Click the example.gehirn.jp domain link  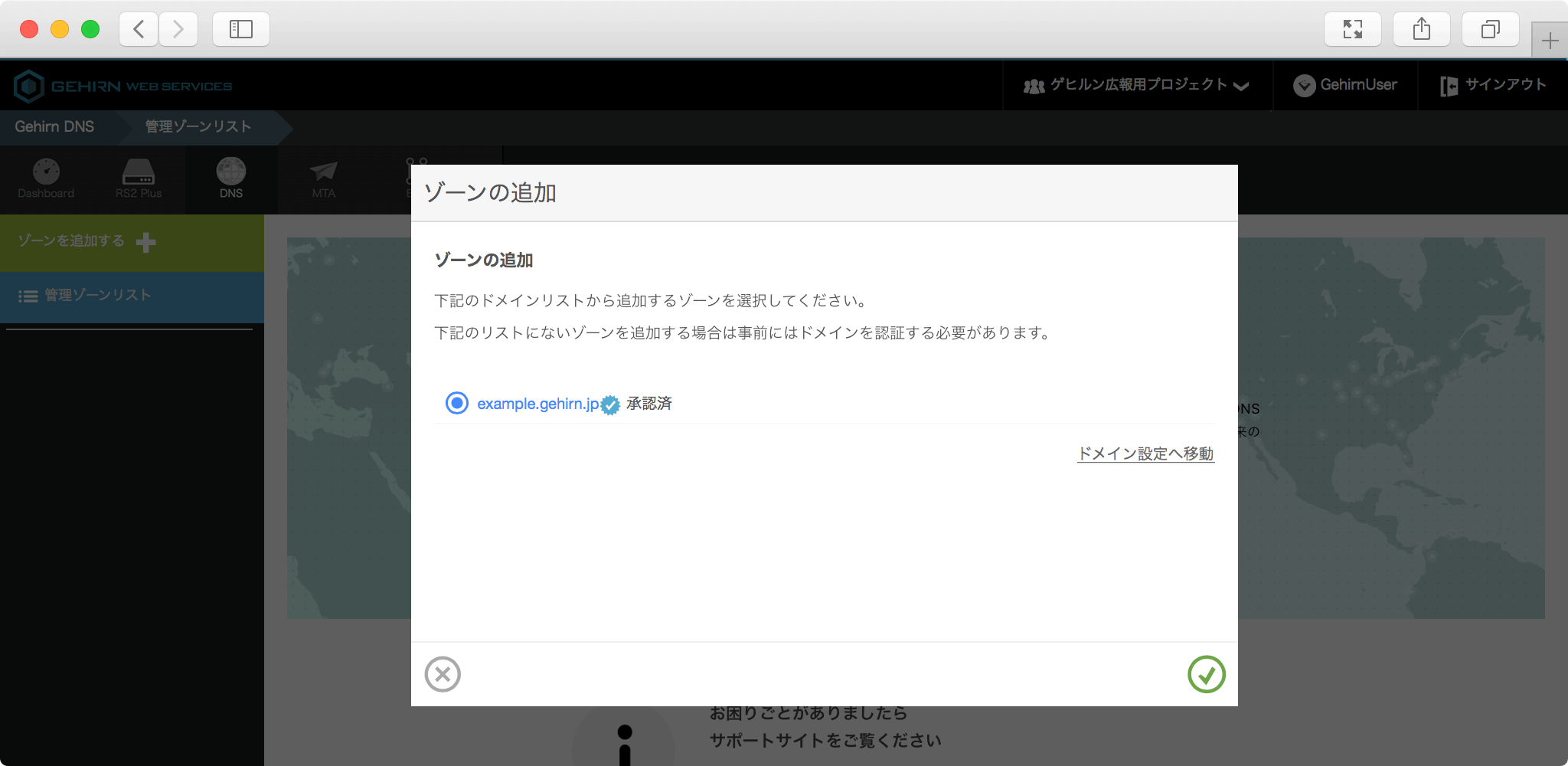(537, 404)
